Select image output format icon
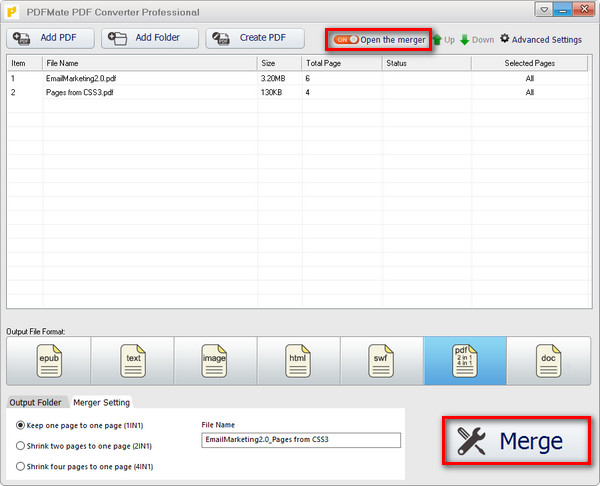This screenshot has width=600, height=486. [214, 361]
